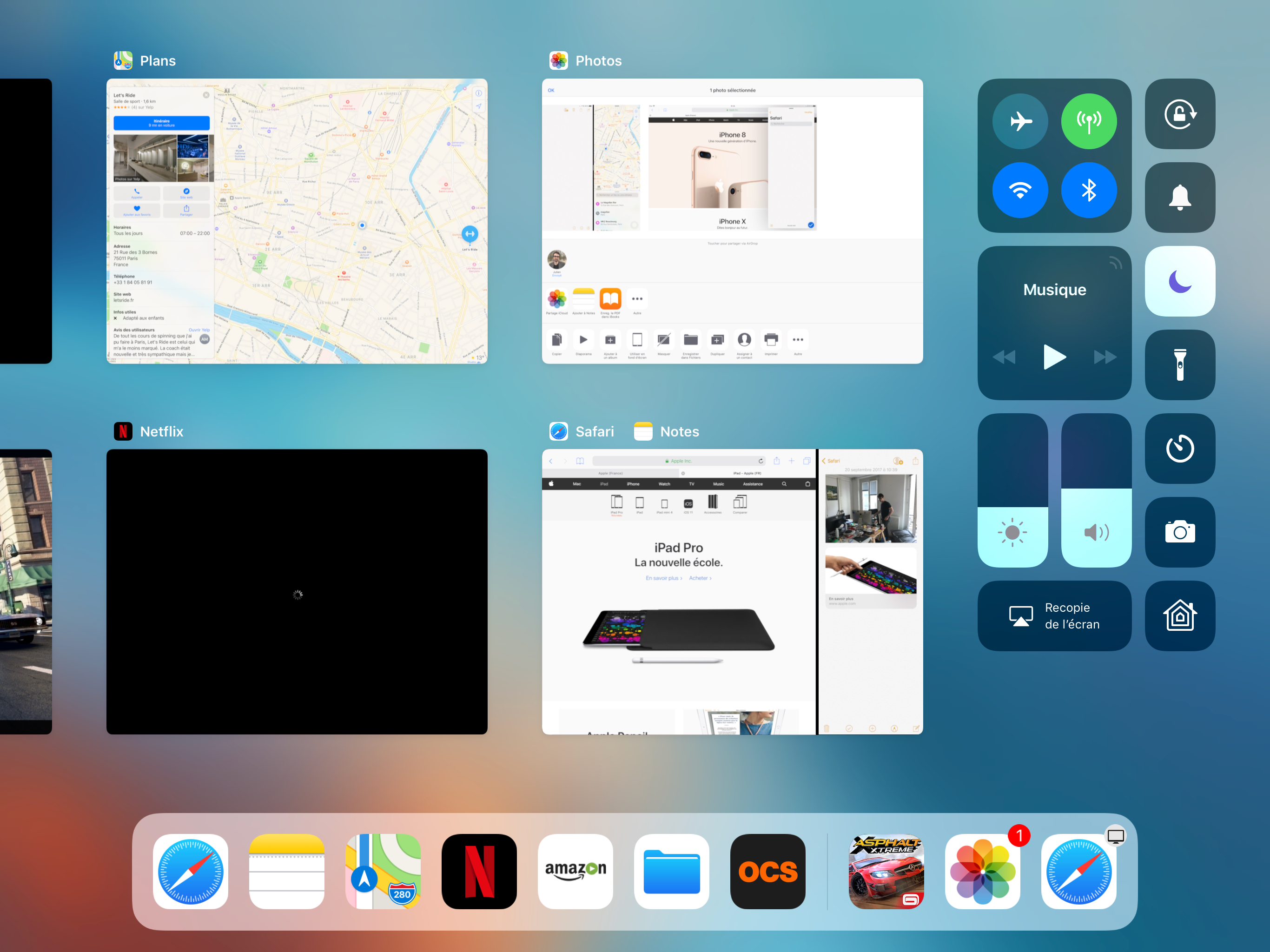The height and width of the screenshot is (952, 1270).
Task: Toggle cellular data green button
Action: (x=1089, y=121)
